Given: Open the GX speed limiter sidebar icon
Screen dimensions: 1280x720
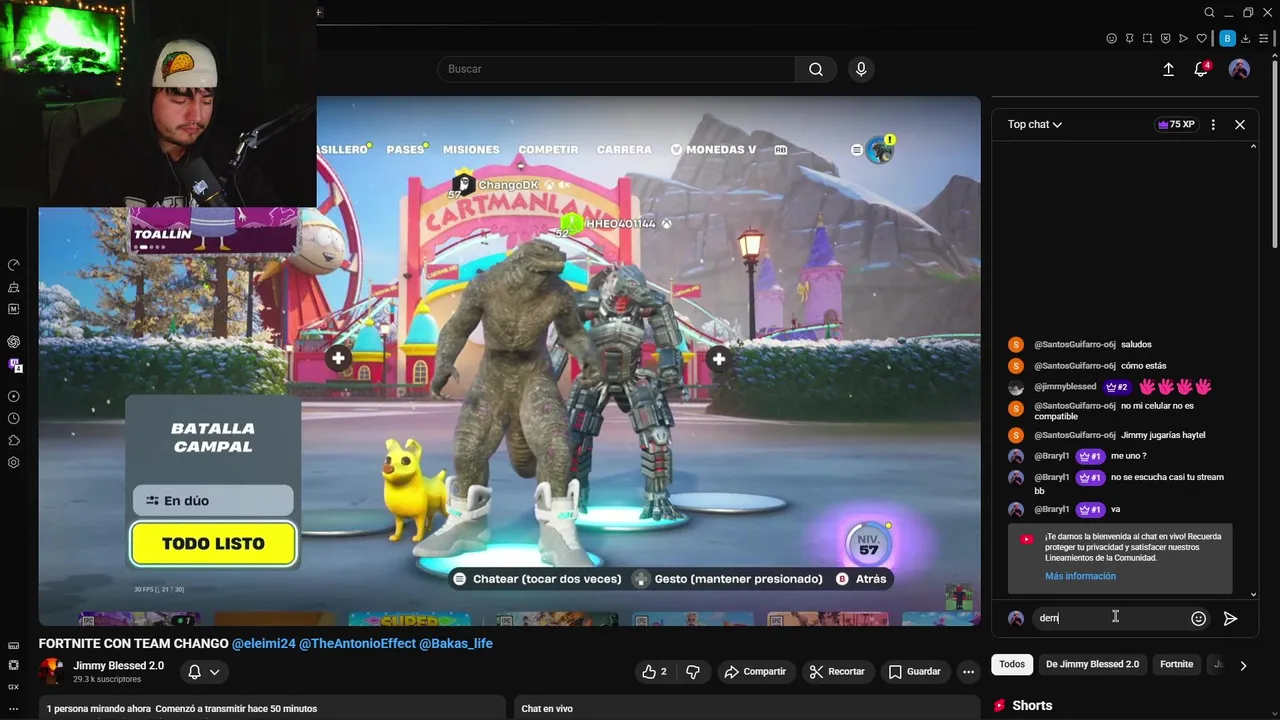Looking at the screenshot, I should [x=14, y=265].
